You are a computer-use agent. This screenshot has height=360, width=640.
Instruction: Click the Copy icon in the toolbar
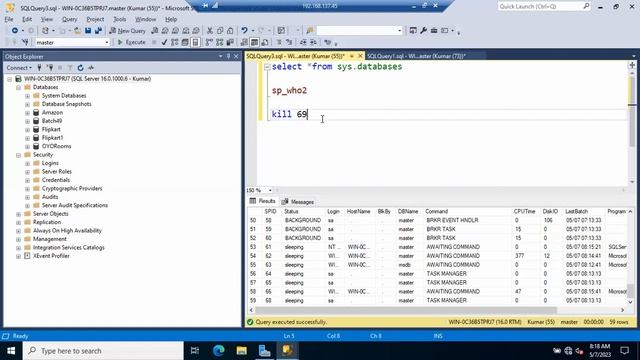click(220, 31)
